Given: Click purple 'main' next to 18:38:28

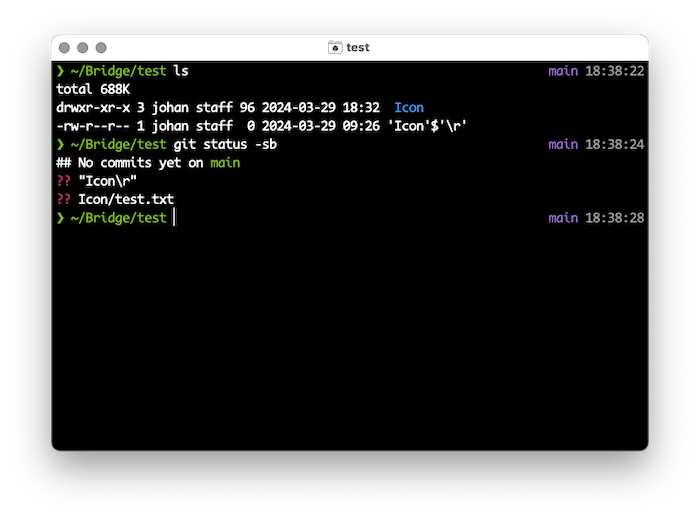Looking at the screenshot, I should (x=563, y=218).
